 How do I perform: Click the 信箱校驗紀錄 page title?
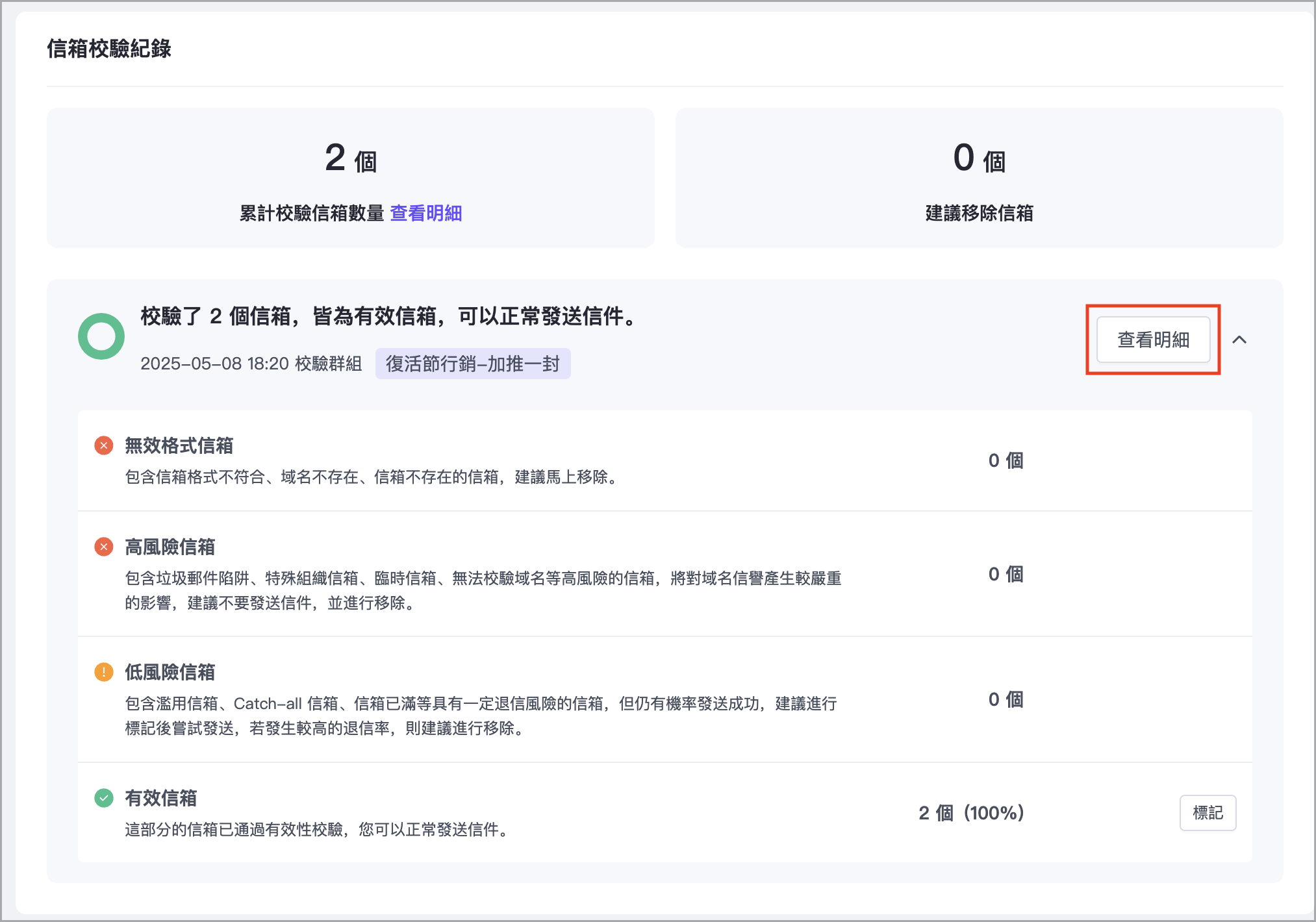pyautogui.click(x=109, y=49)
